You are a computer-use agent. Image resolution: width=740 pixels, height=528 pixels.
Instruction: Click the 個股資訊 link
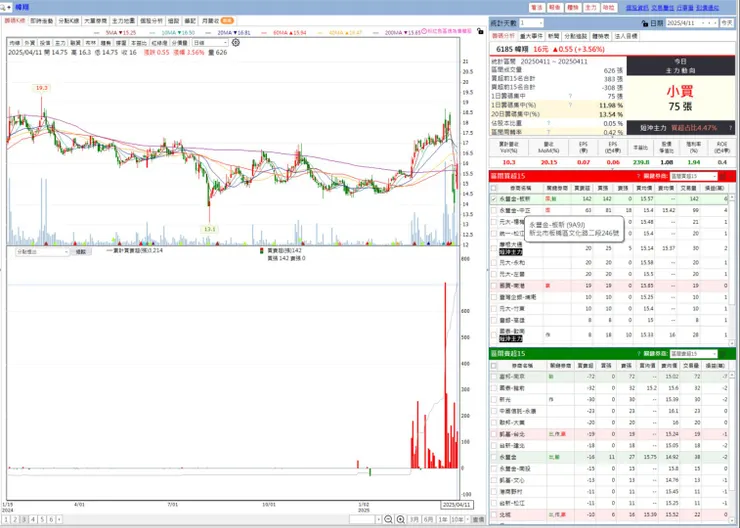(x=637, y=8)
